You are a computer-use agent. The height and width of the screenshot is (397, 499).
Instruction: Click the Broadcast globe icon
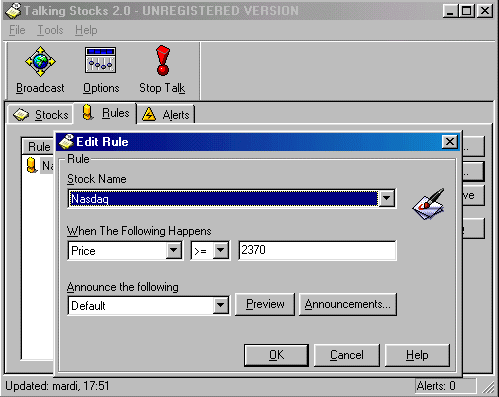click(40, 61)
